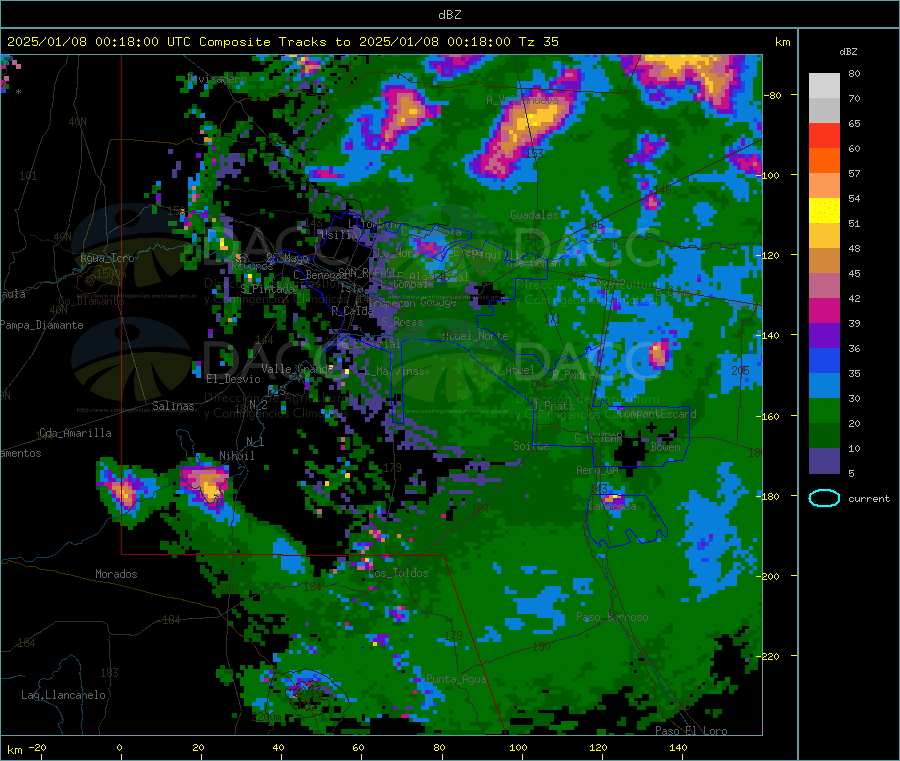900x761 pixels.
Task: Click the Los_Toldos place label
Action: coord(398,573)
